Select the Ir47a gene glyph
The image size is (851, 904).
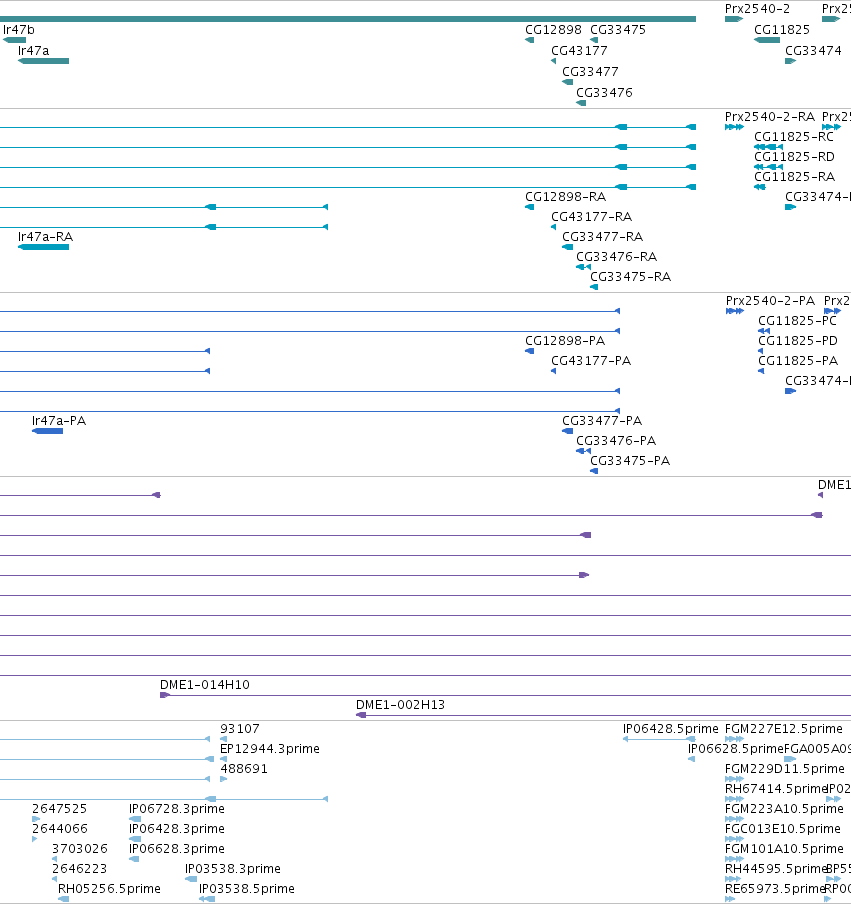click(x=43, y=61)
